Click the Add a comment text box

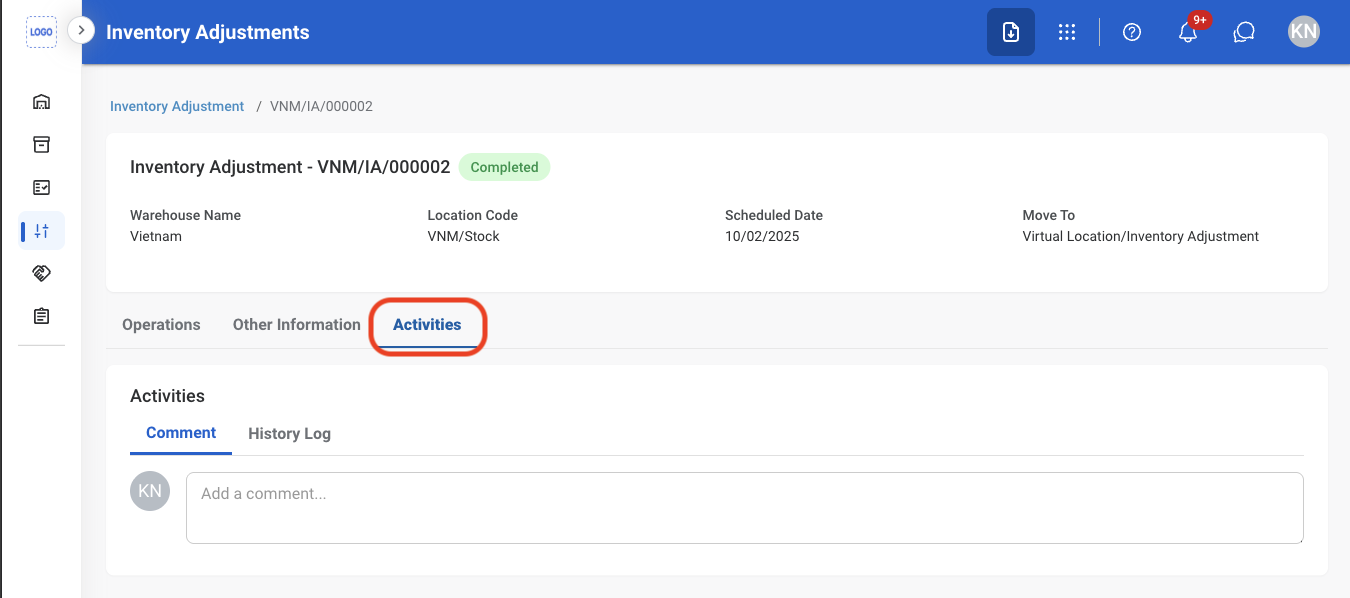(744, 508)
